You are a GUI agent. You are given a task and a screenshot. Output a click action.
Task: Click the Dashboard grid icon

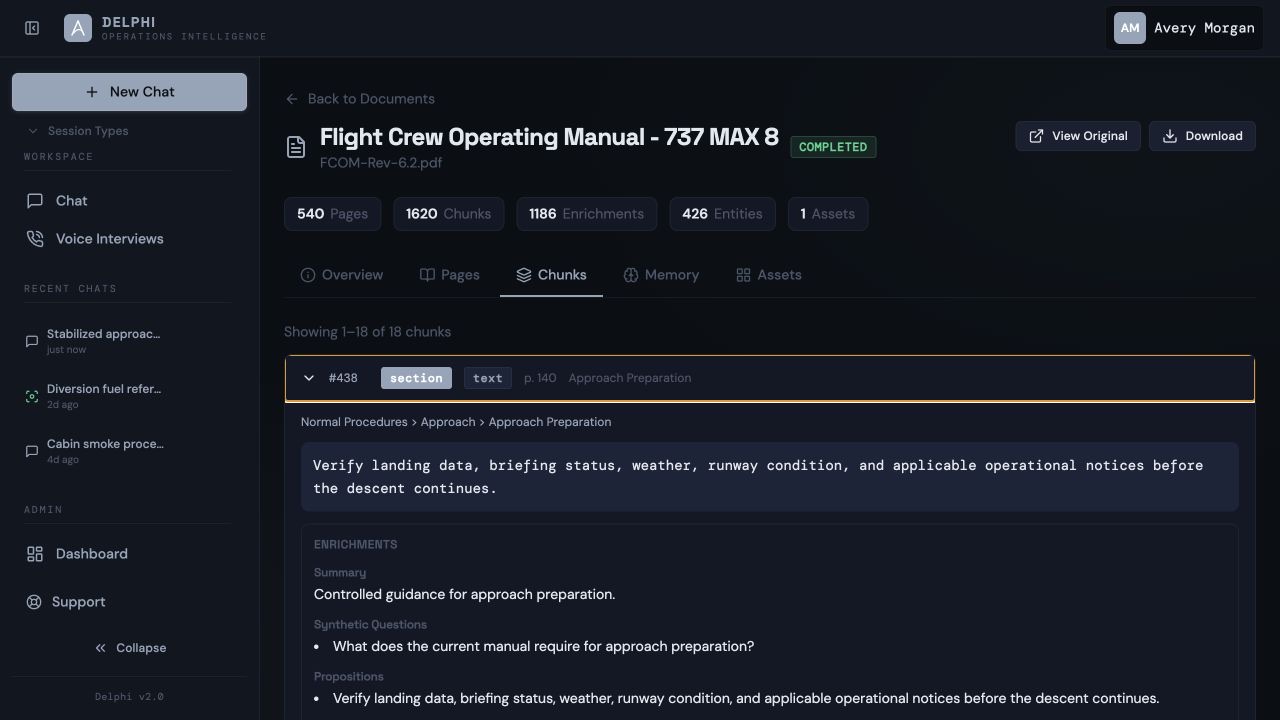pos(35,554)
